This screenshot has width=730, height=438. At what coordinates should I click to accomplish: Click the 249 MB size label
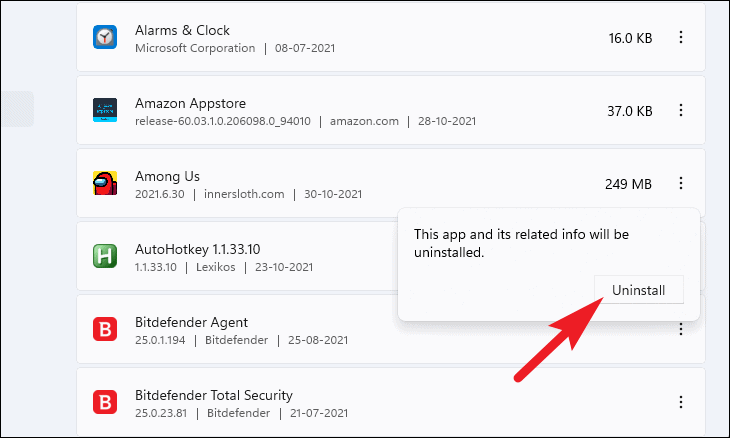tap(628, 184)
